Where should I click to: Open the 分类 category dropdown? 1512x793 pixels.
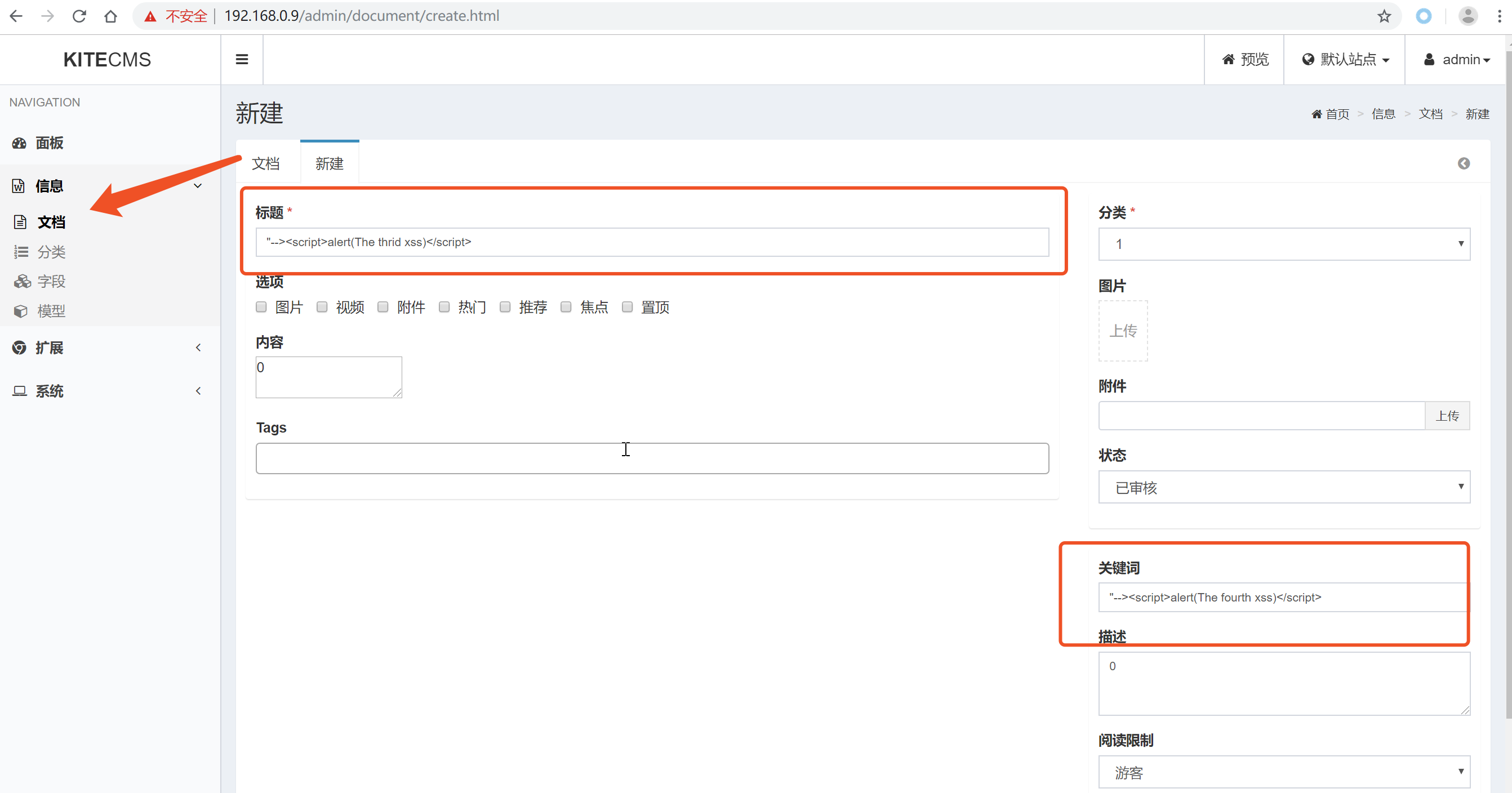(x=1284, y=244)
